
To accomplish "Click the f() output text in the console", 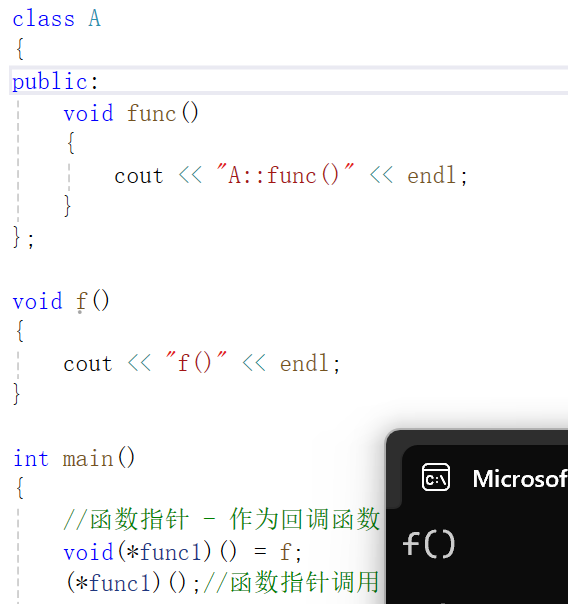I will [429, 544].
